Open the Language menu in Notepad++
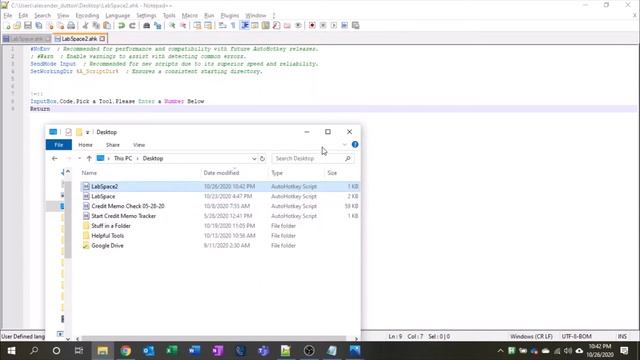Viewport: 640px width, 360px height. pyautogui.click(x=118, y=16)
